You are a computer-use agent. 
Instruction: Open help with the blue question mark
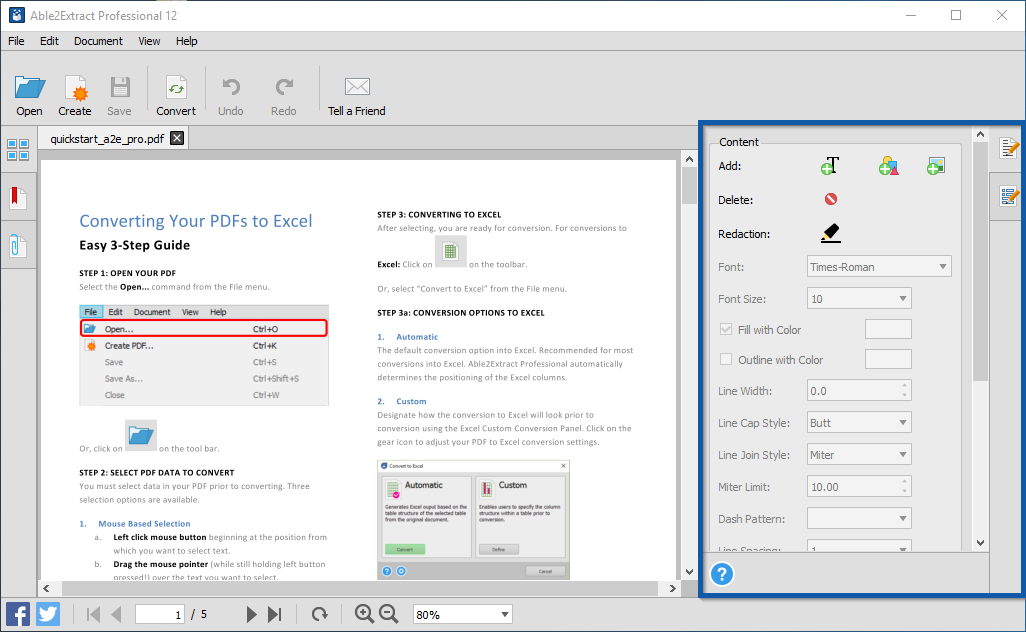coord(722,574)
